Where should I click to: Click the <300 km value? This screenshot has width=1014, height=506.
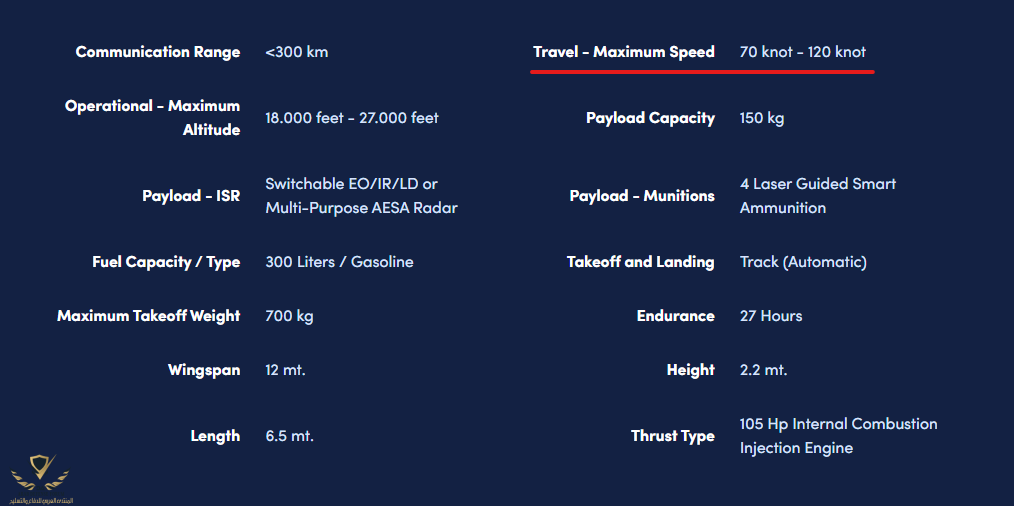[296, 52]
